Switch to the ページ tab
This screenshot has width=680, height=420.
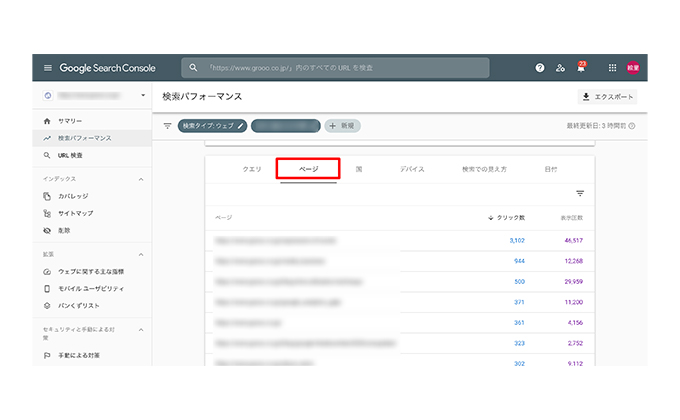[308, 169]
